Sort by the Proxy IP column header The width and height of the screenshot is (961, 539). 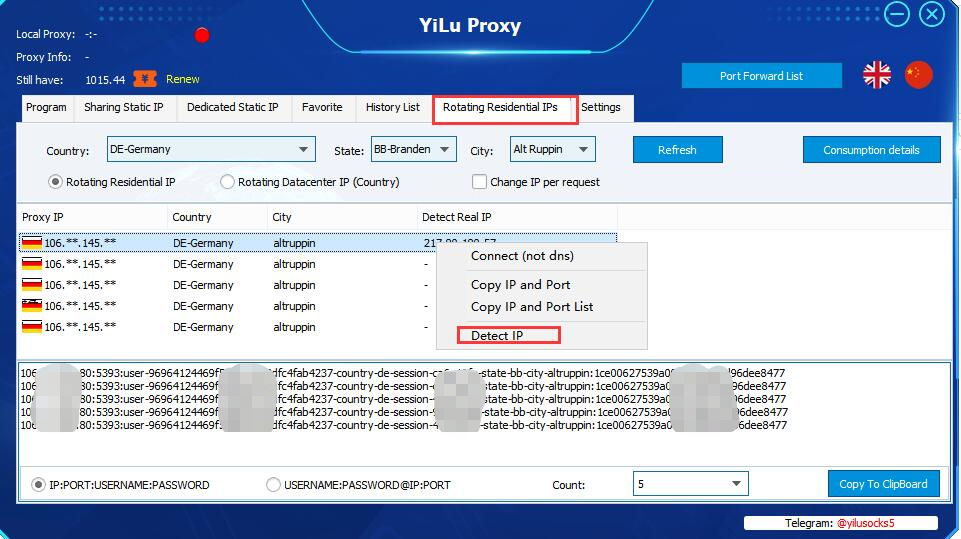pyautogui.click(x=93, y=217)
